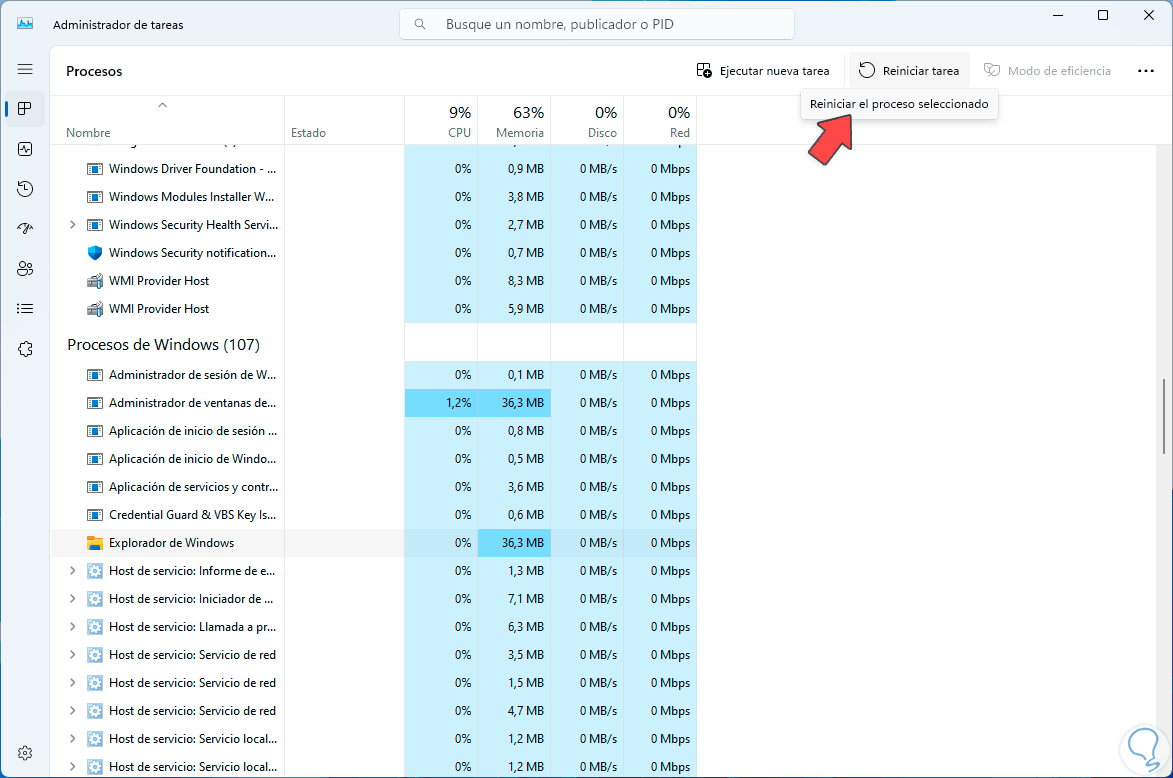Expand the first Host de servicio: Servicio local... row
The height and width of the screenshot is (778, 1173).
[x=73, y=739]
